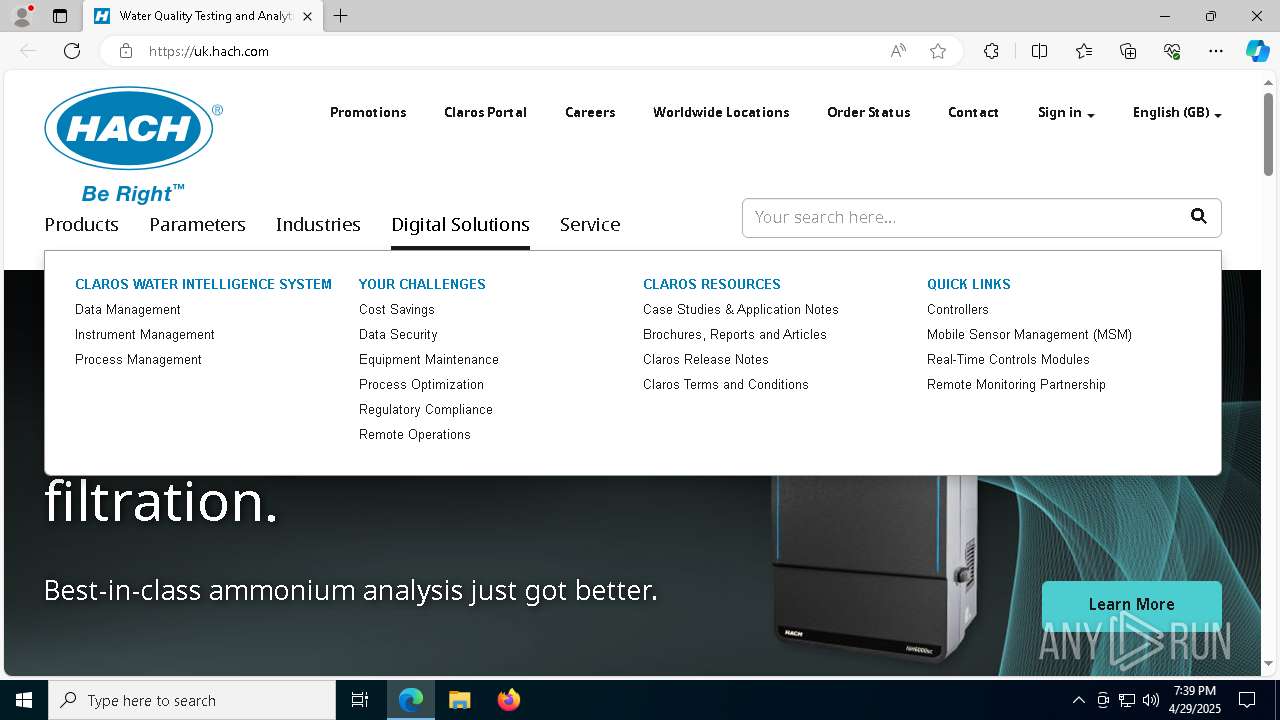Open the Service menu
This screenshot has width=1280, height=720.
coord(590,225)
